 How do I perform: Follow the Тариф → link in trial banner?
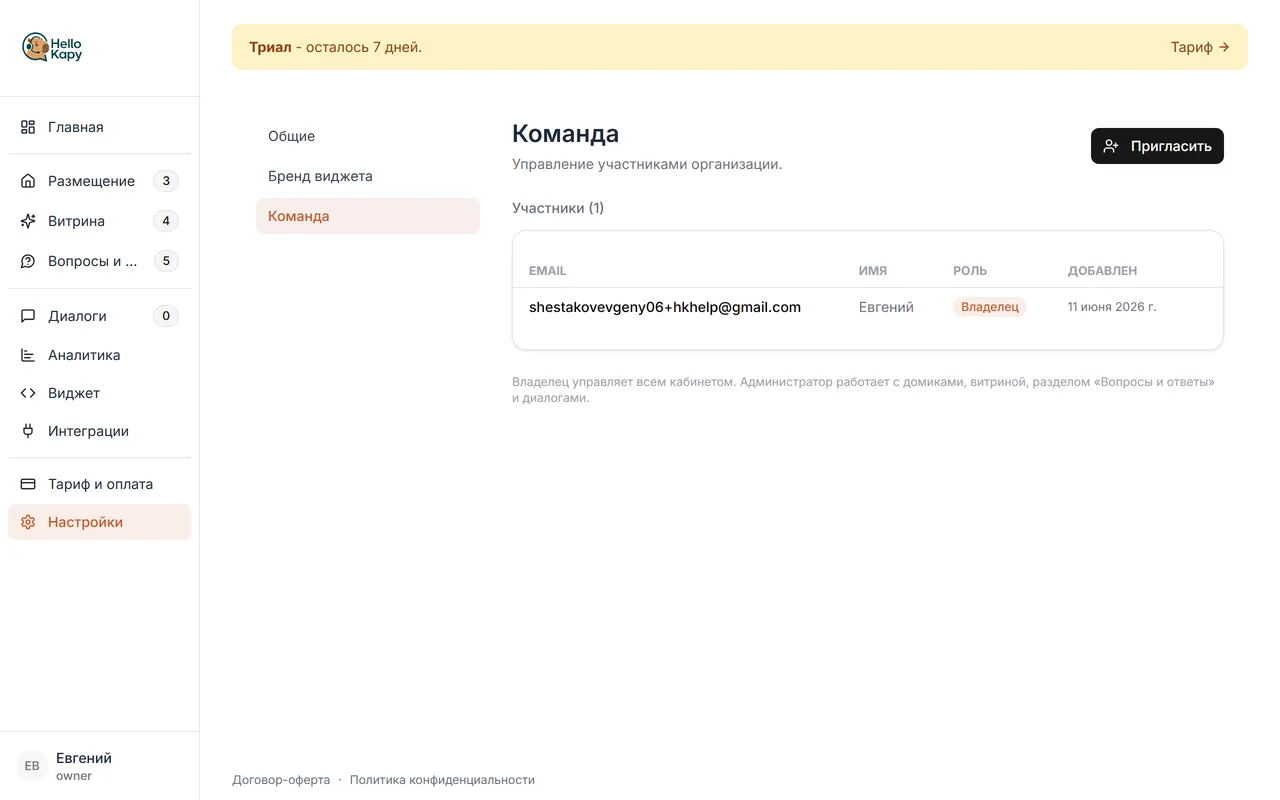click(x=1200, y=47)
